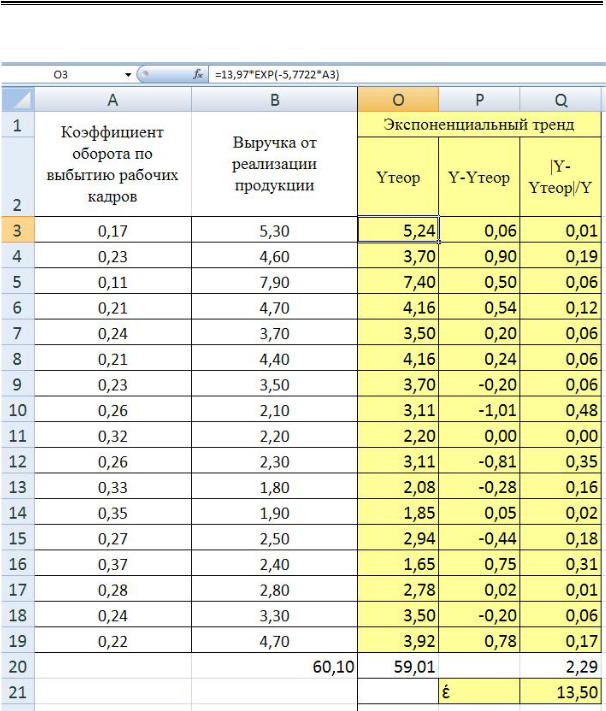
Task: Select row 10 header
Action: point(18,410)
